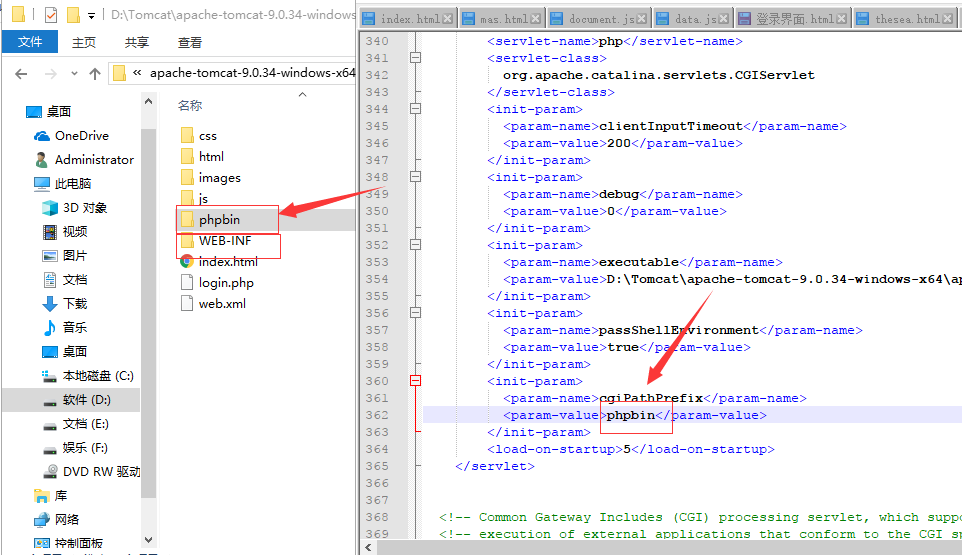Close the index.html editor tab
962x555 pixels.
click(x=447, y=19)
